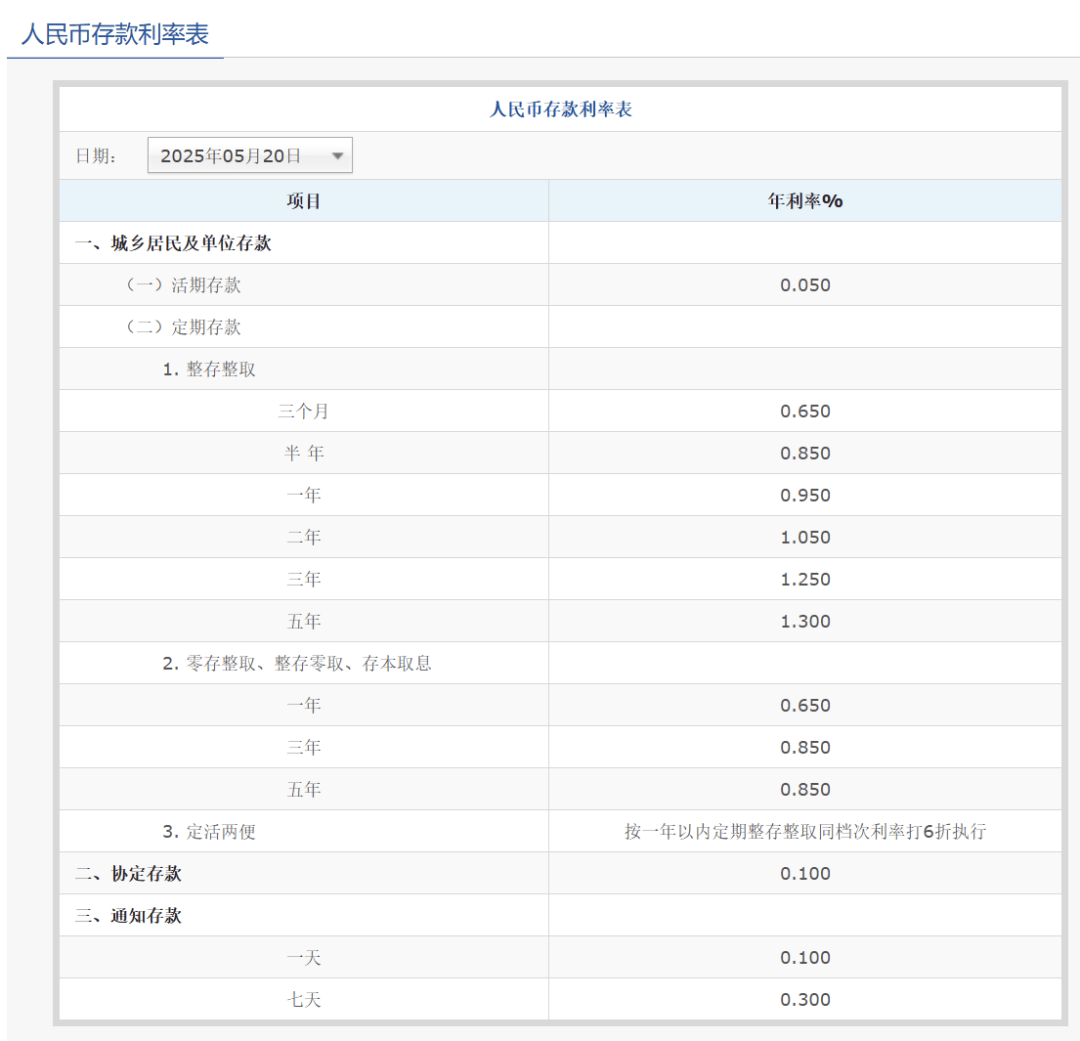Select the 一天 notice deposit row
Screen dimensions: 1080x1041
click(304, 957)
